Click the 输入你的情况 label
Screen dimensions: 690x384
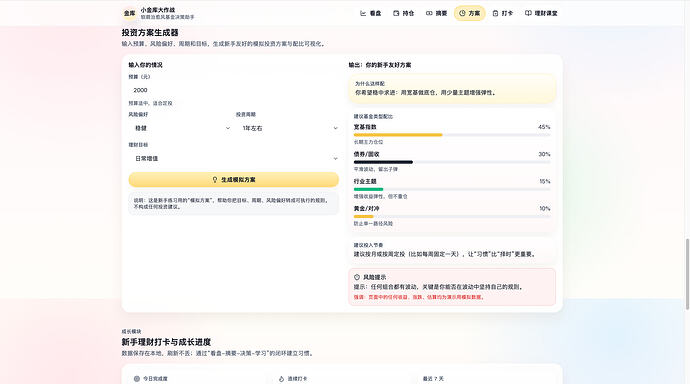click(x=145, y=65)
